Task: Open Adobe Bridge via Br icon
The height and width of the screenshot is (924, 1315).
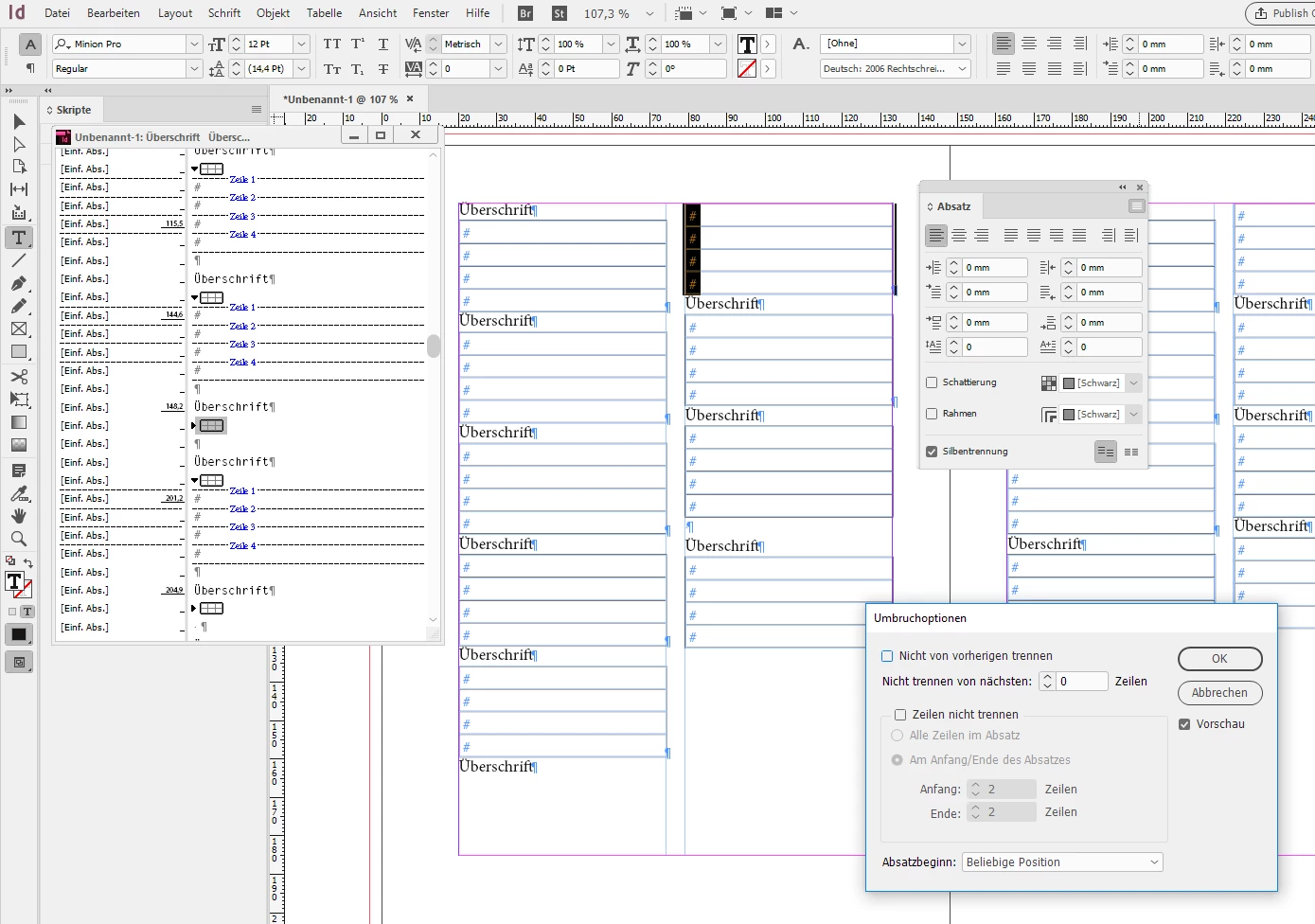Action: tap(525, 13)
